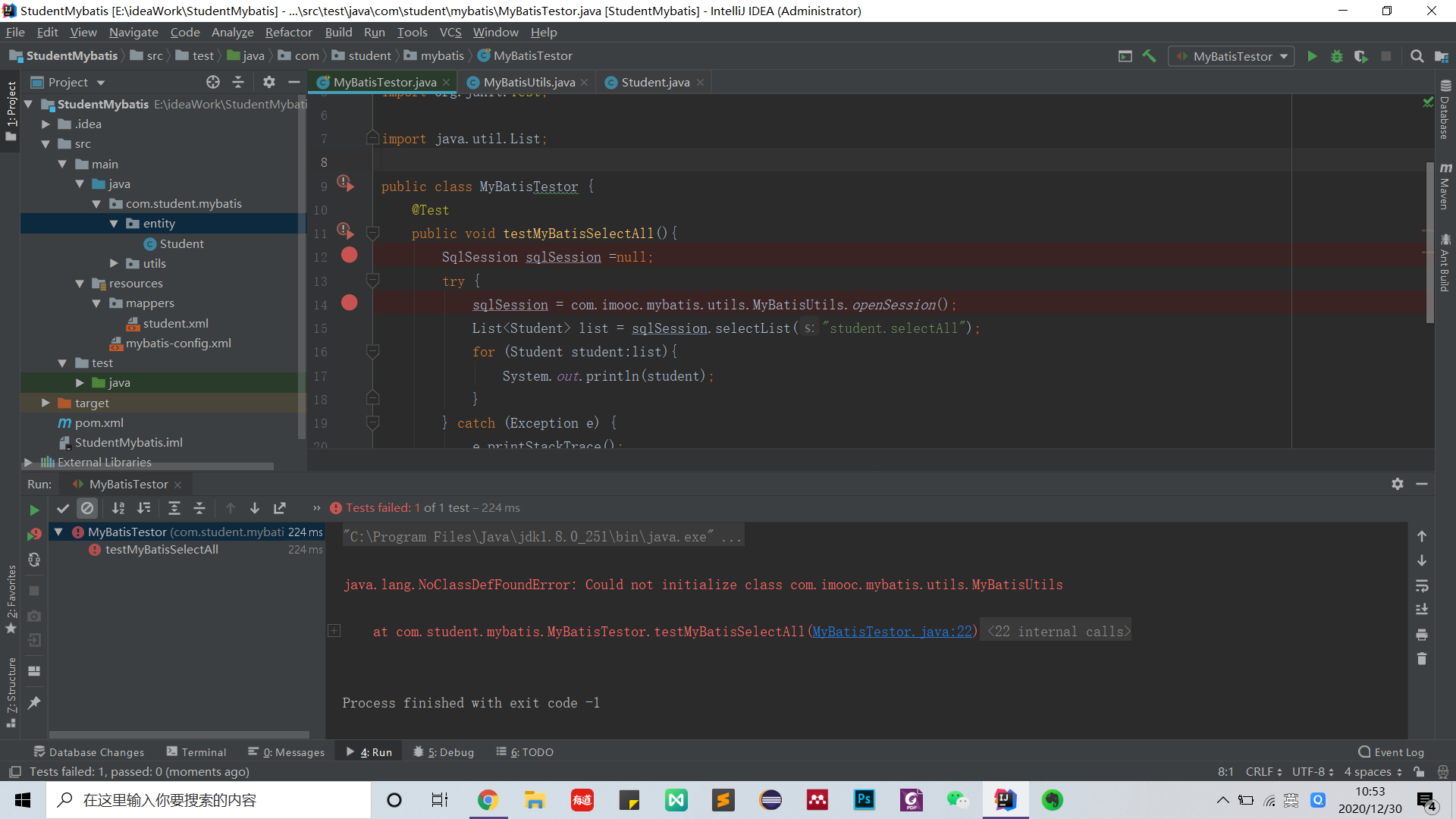Toggle show ignored tests button

point(87,508)
